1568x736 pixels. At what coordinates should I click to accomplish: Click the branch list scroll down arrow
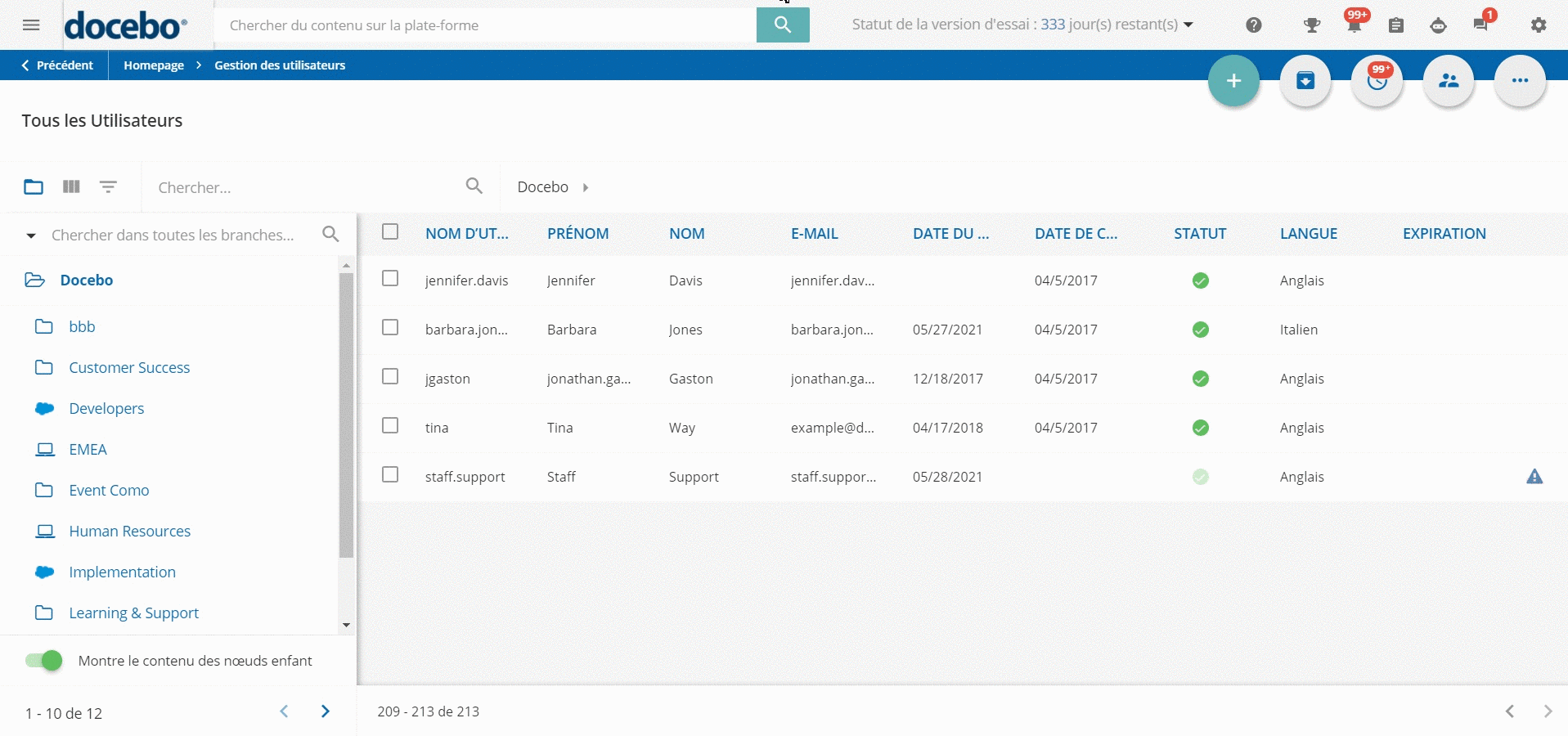tap(346, 626)
